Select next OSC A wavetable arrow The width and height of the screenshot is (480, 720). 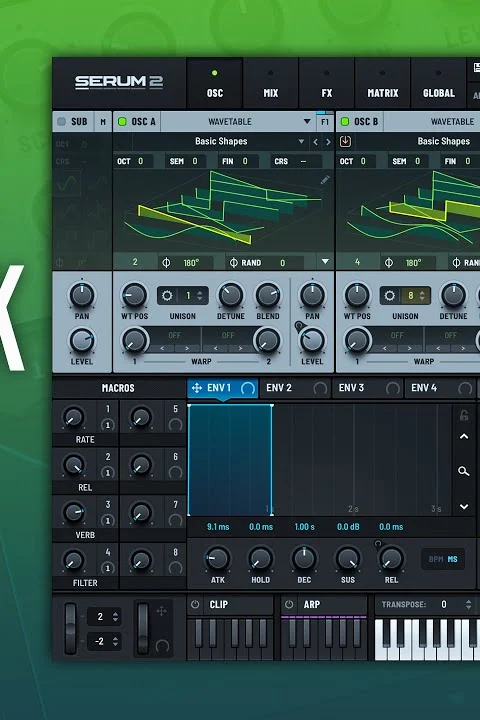tap(328, 142)
